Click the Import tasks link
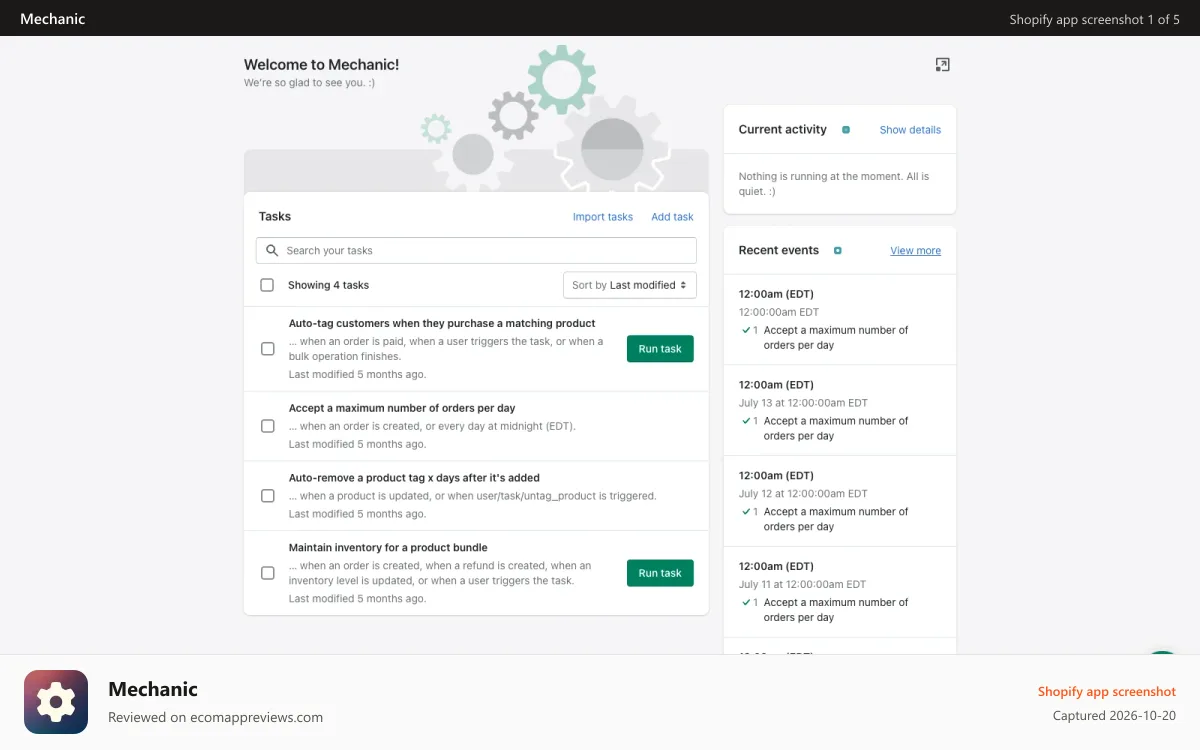 click(603, 217)
